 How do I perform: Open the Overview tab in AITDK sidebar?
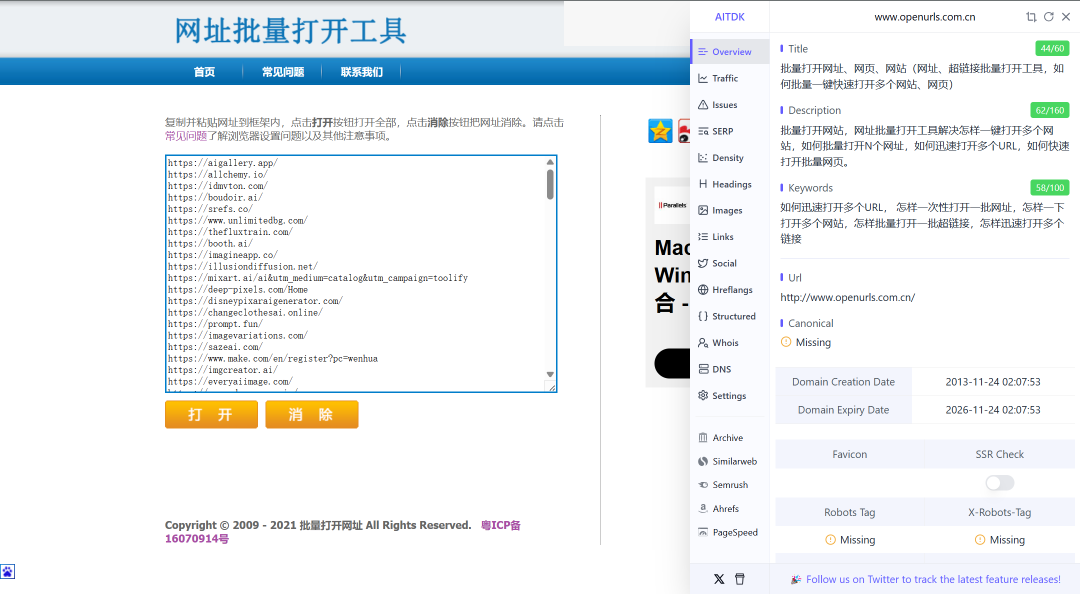(730, 52)
